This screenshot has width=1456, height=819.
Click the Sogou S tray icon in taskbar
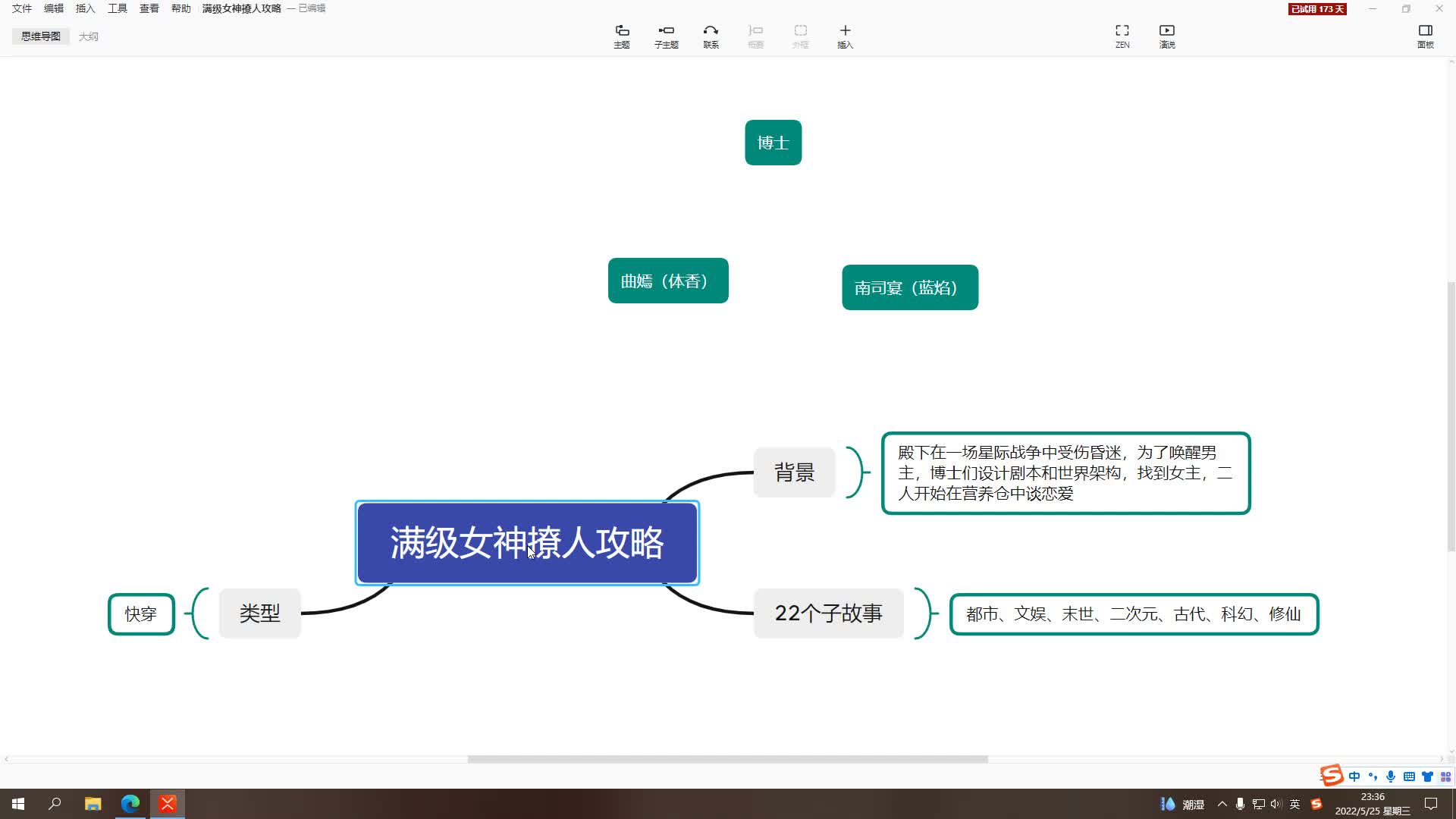tap(1316, 804)
